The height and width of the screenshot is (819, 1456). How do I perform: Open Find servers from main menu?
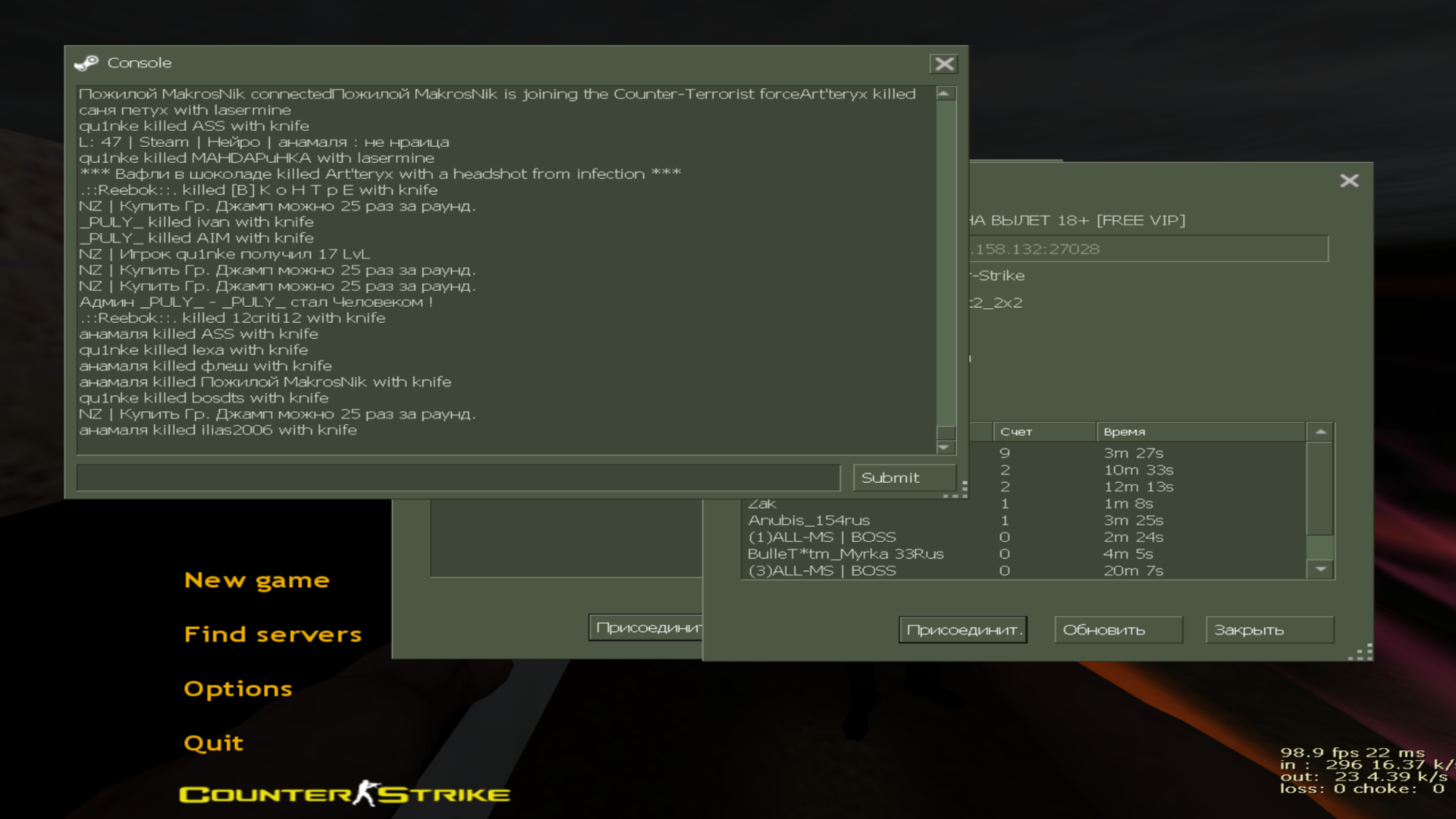tap(272, 635)
